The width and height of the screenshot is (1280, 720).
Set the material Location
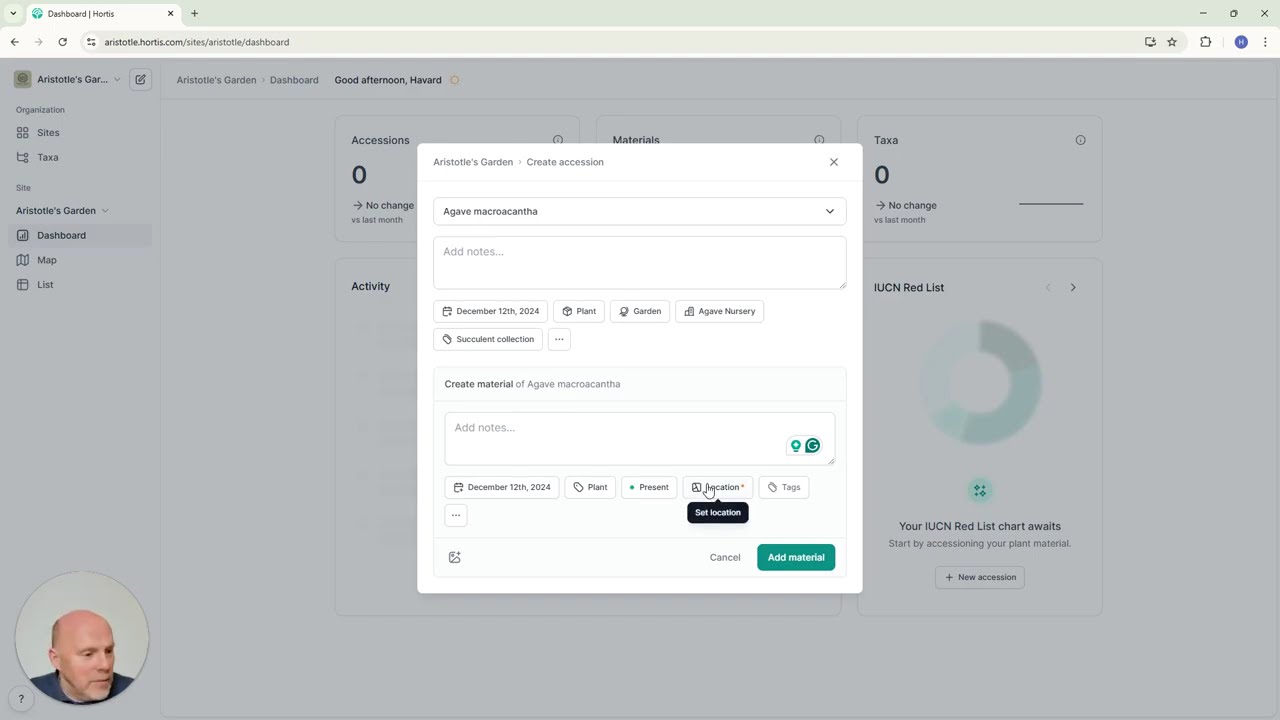pyautogui.click(x=718, y=487)
